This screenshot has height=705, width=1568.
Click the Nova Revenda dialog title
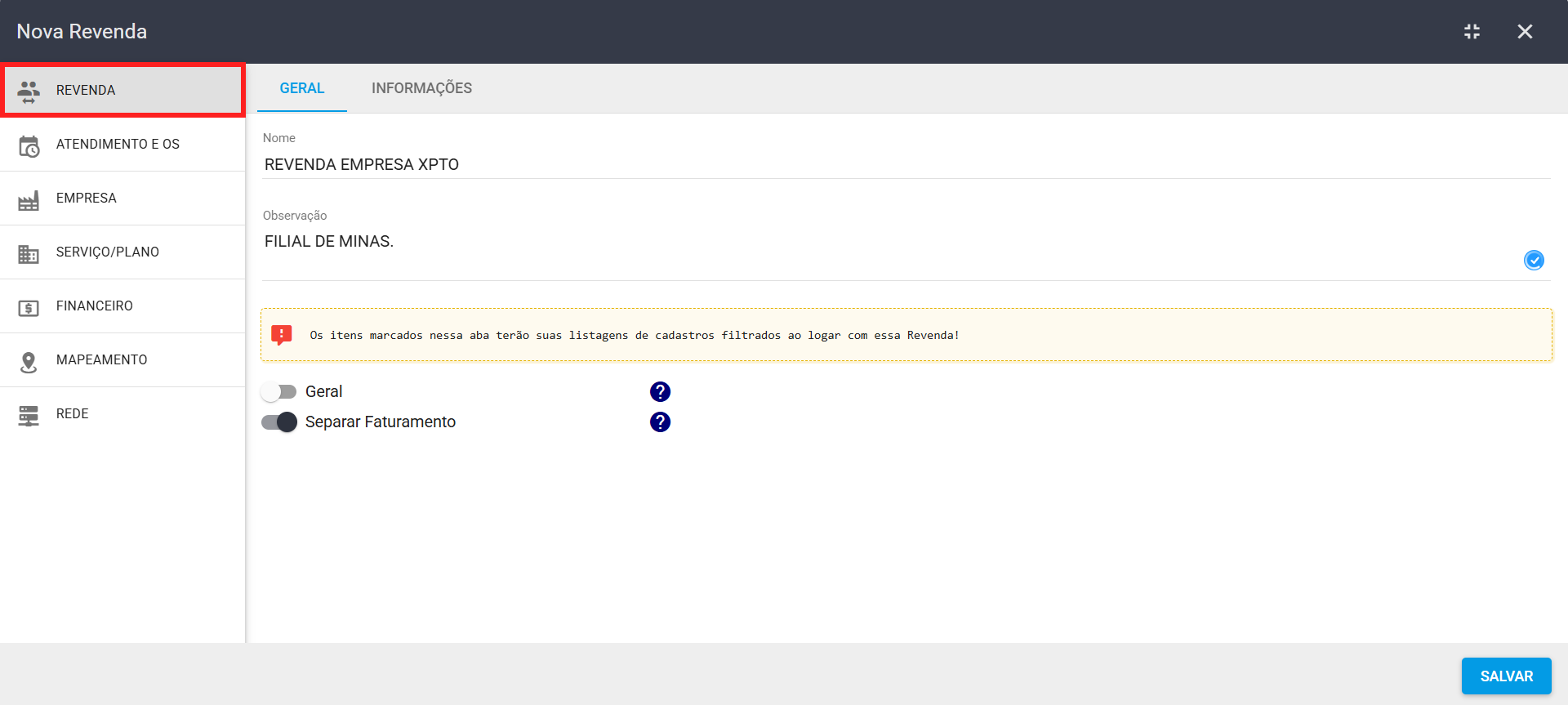tap(82, 31)
